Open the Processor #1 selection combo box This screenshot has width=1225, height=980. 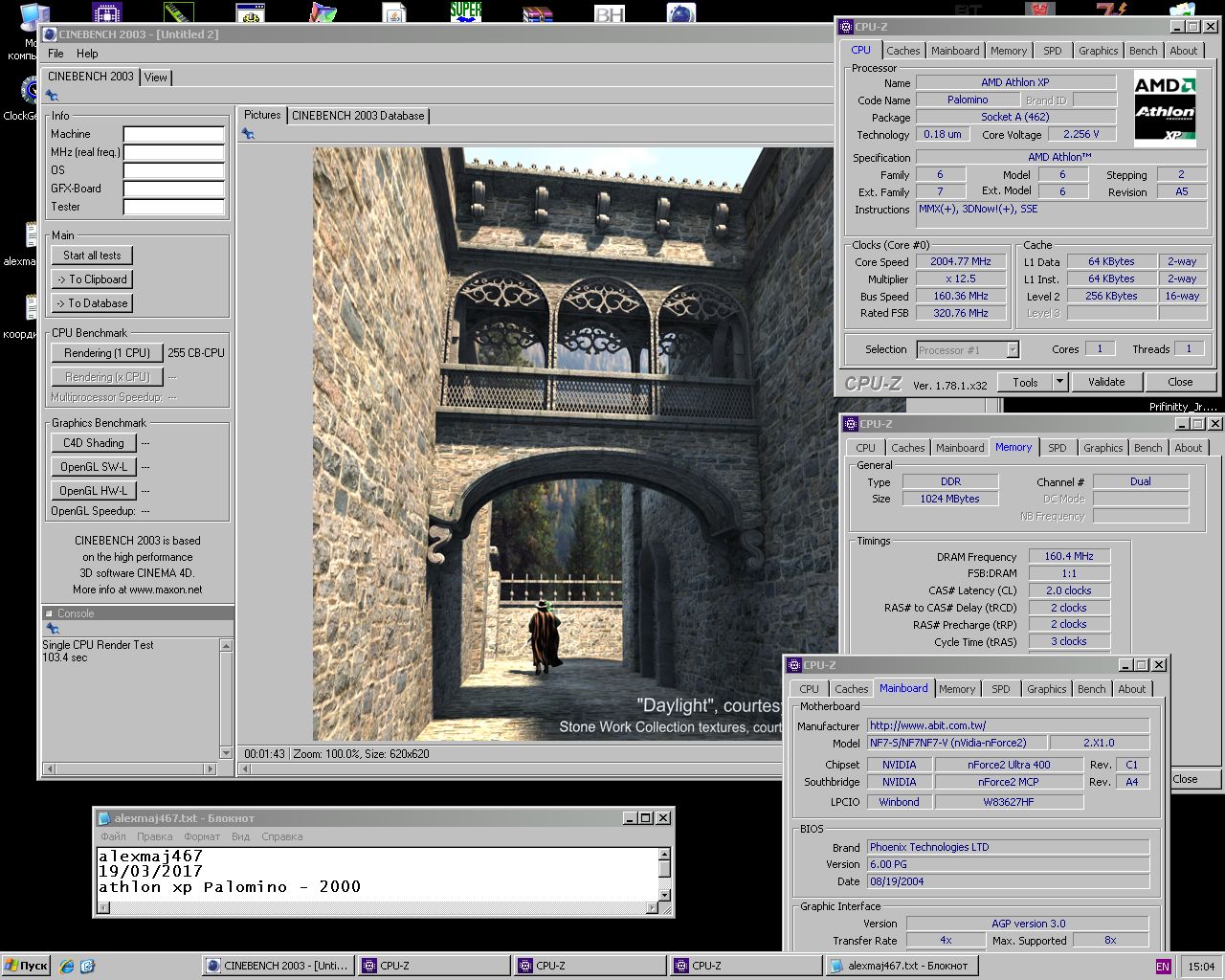point(968,350)
